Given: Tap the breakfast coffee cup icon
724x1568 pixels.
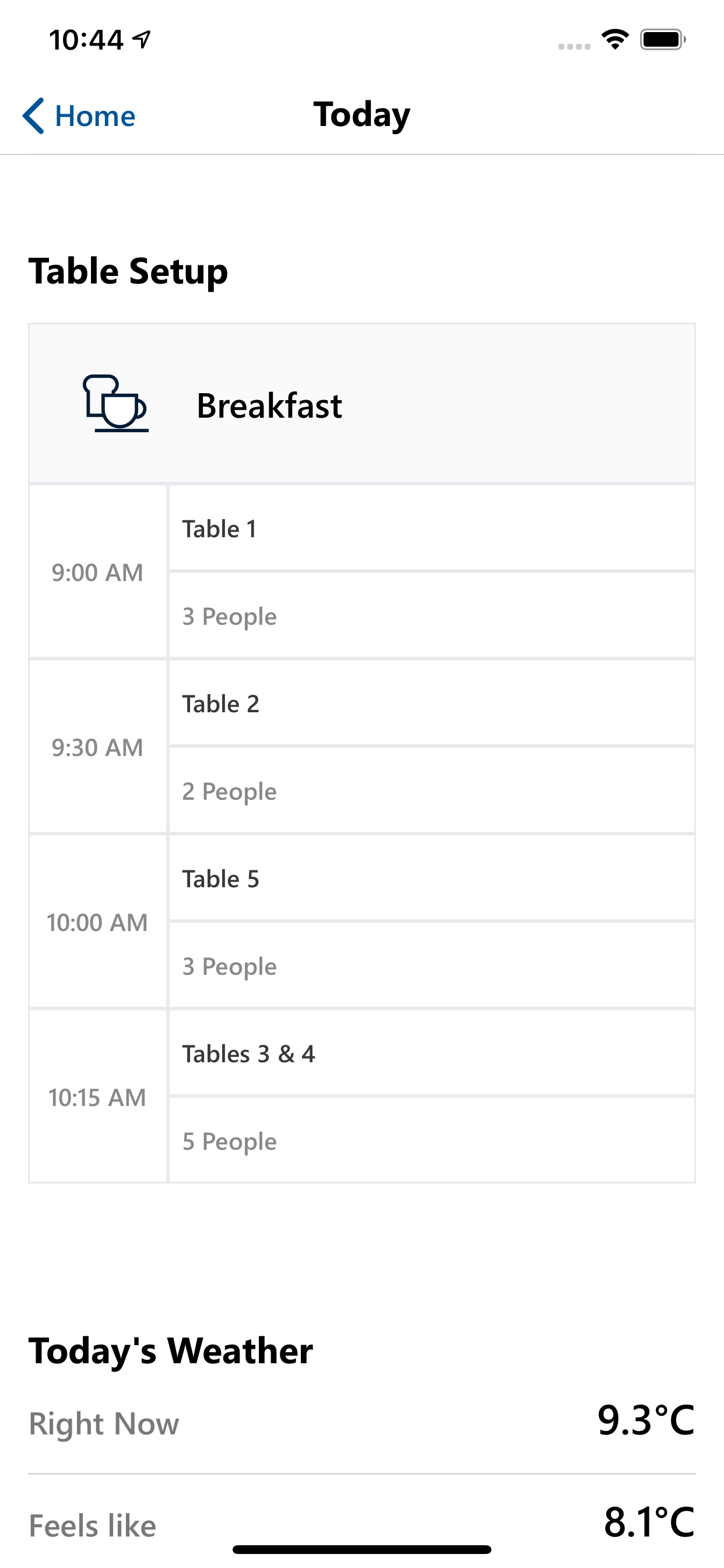Looking at the screenshot, I should pos(115,403).
